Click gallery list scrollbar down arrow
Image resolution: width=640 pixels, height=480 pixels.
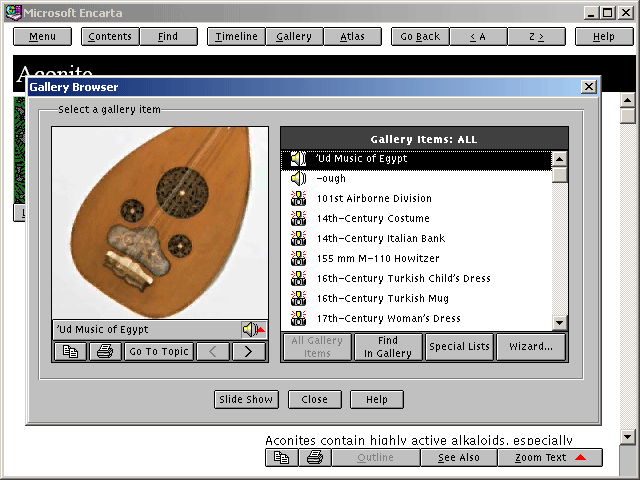coord(560,323)
